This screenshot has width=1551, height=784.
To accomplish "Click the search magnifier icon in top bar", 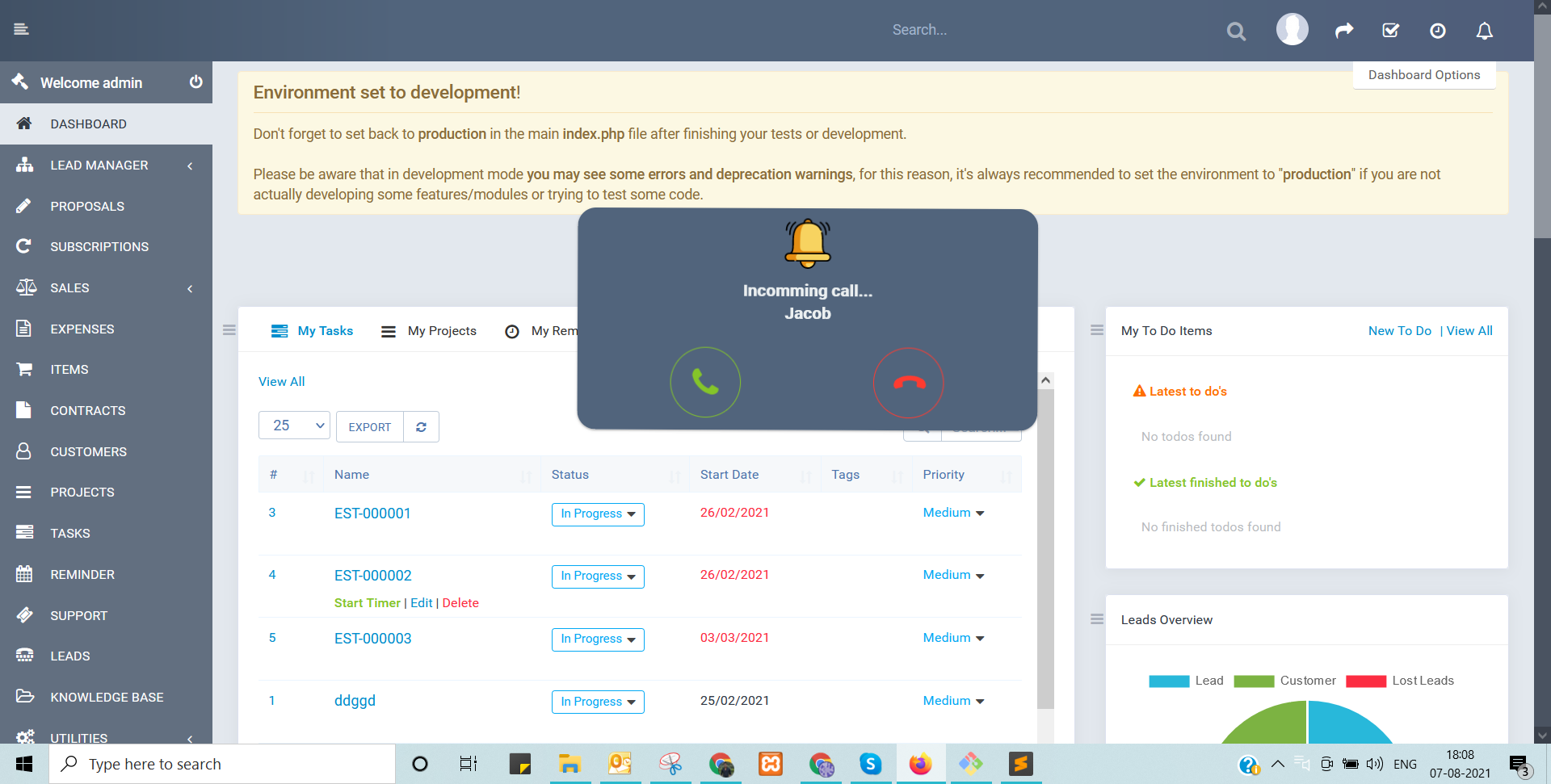I will point(1235,31).
